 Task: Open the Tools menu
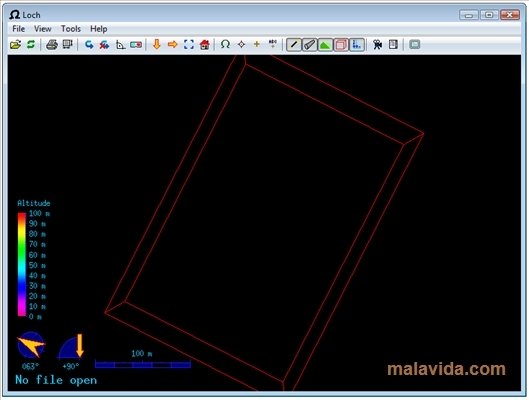pos(71,29)
